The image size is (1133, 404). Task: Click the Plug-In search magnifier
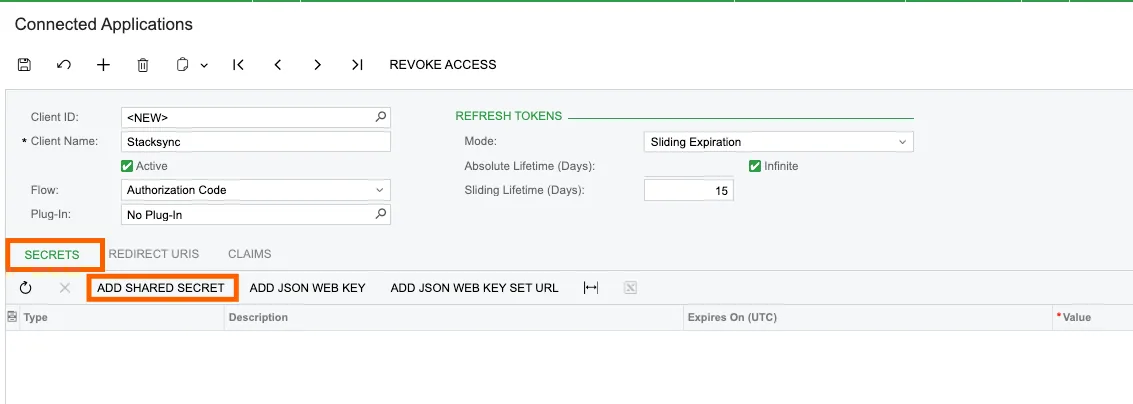[381, 215]
